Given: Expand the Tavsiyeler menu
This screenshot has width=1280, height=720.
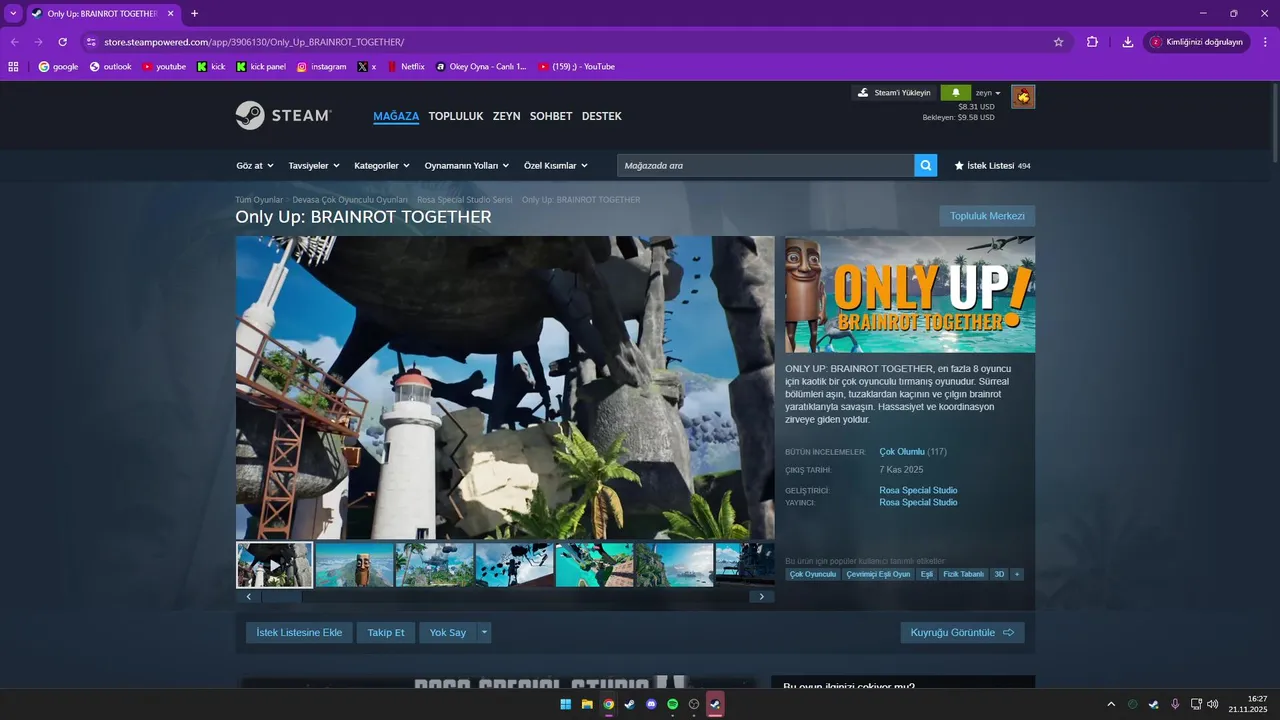Looking at the screenshot, I should 314,165.
